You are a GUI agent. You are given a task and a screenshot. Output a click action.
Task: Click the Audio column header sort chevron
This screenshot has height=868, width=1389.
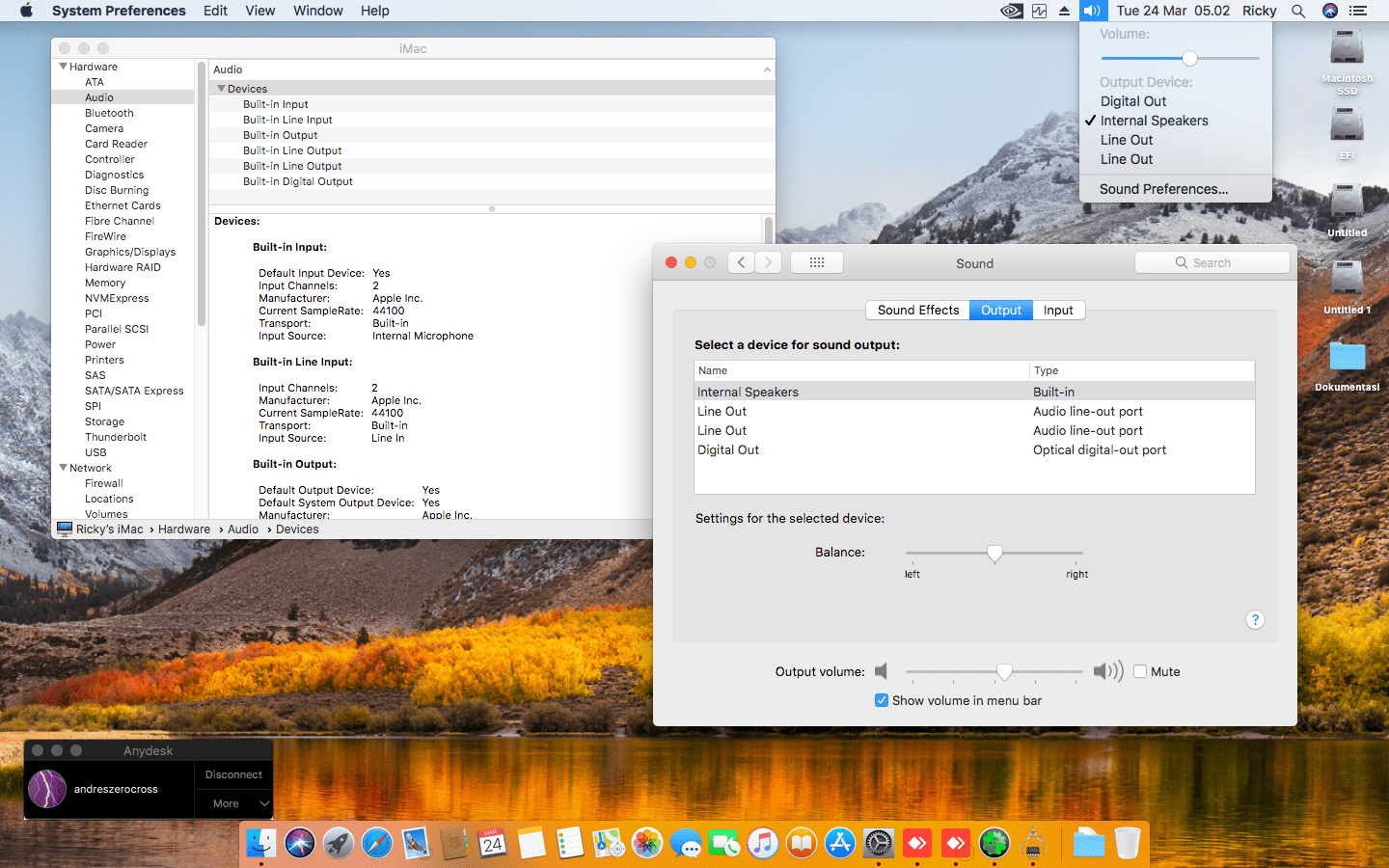767,69
